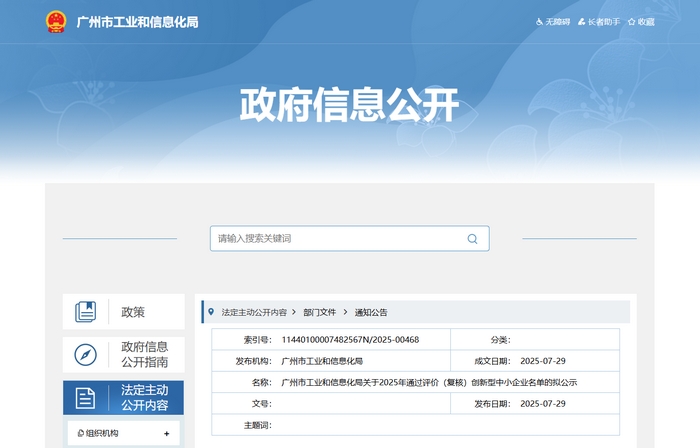Select index number 11440100007482567N/2025-00468
700x448 pixels.
coord(350,340)
